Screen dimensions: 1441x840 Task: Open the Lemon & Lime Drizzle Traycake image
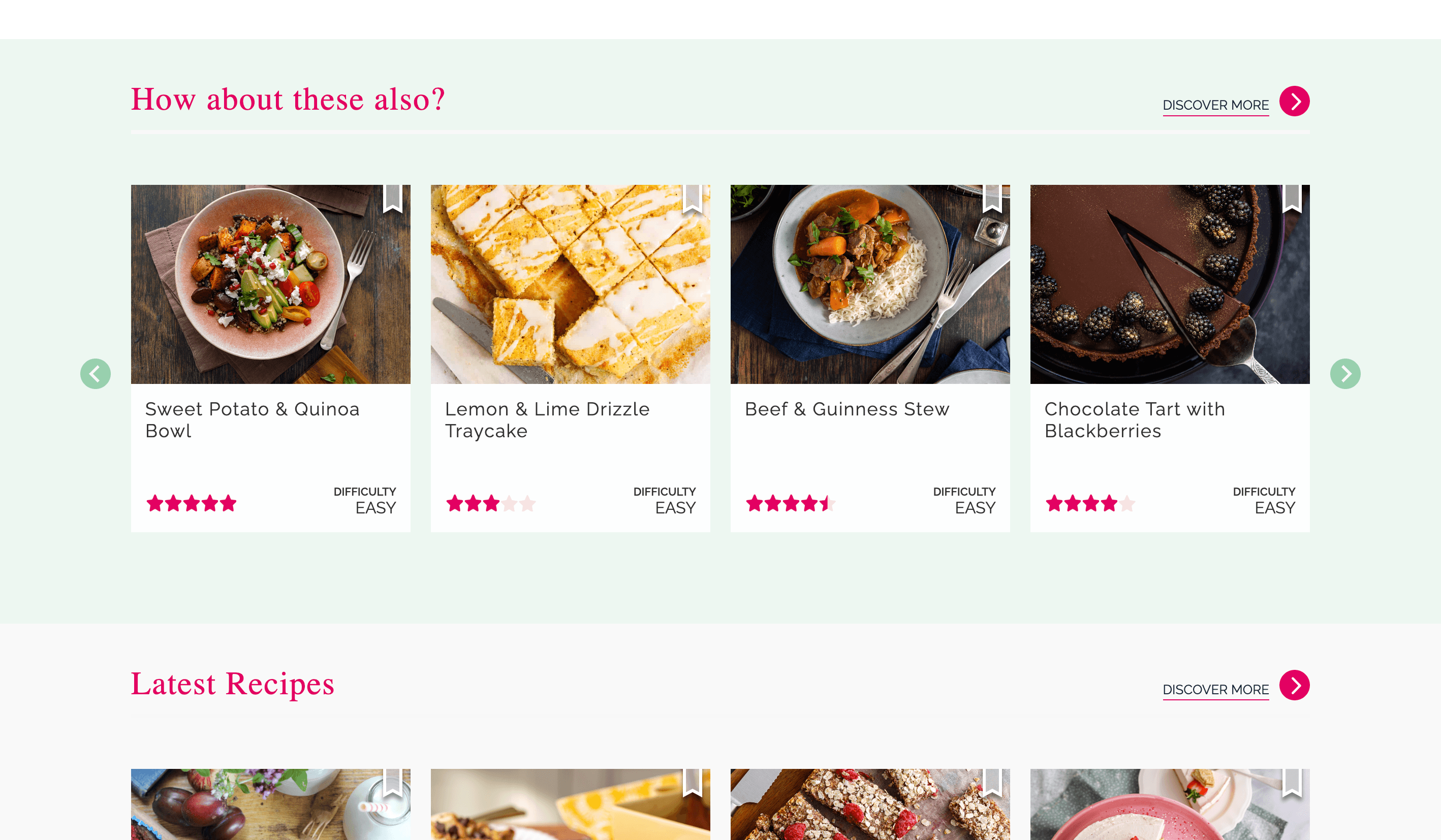click(570, 284)
